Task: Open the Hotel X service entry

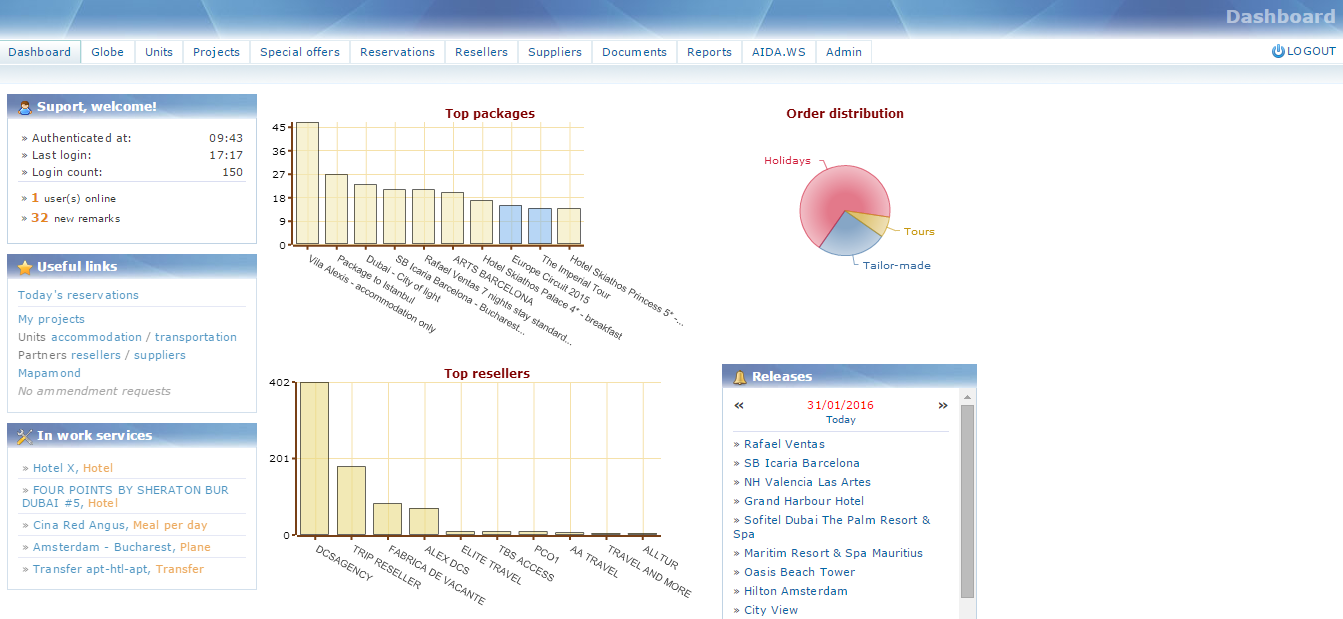Action: pos(54,468)
